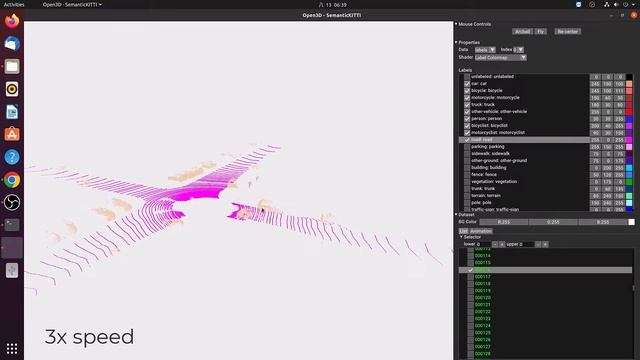Screen dimensions: 640x360
Task: Open the Help icon in dock
Action: point(12,157)
